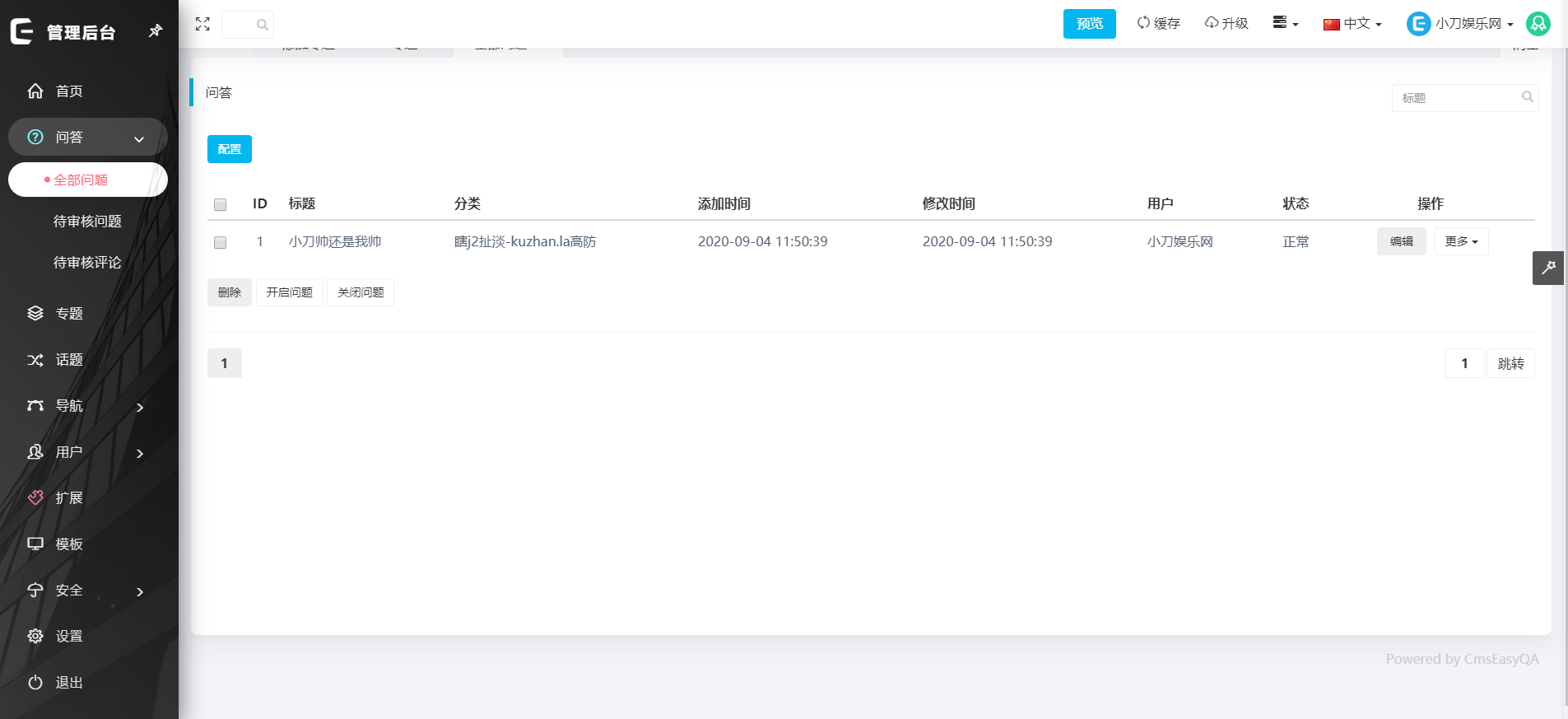This screenshot has height=719, width=1568.
Task: Select 待审核评论 in the sidebar
Action: 87,263
